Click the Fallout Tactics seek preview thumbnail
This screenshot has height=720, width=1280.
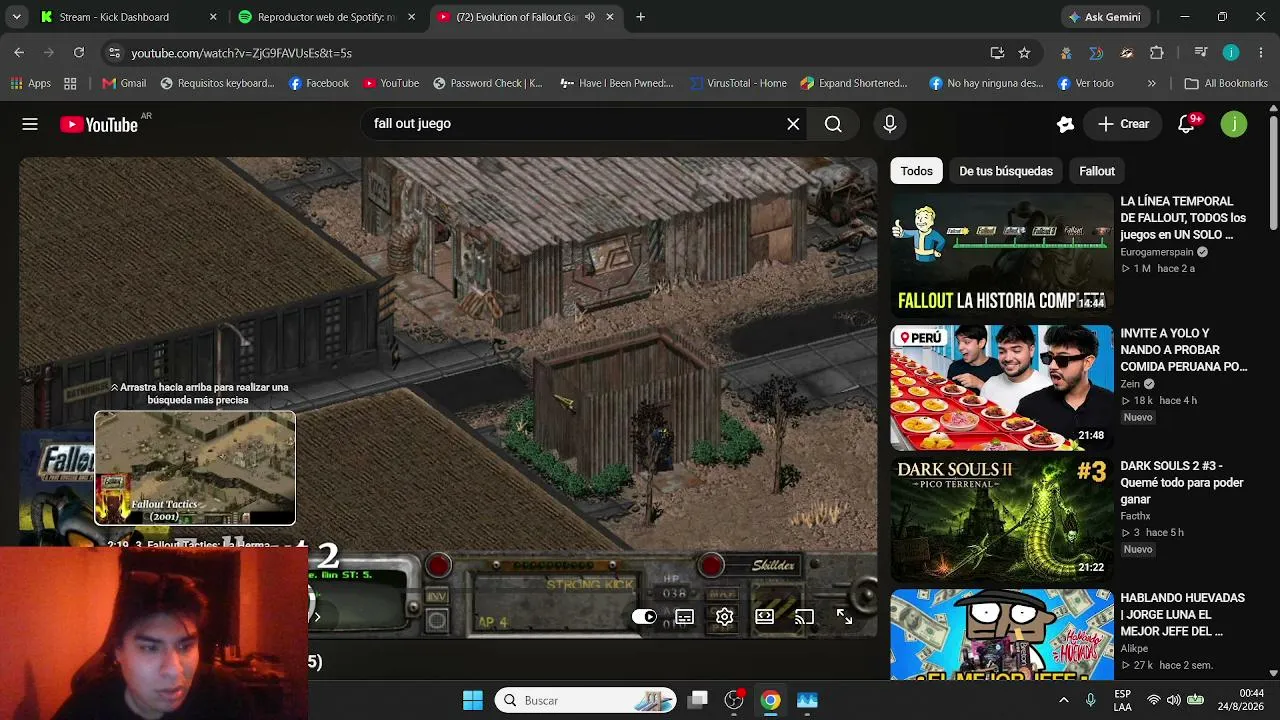[195, 468]
